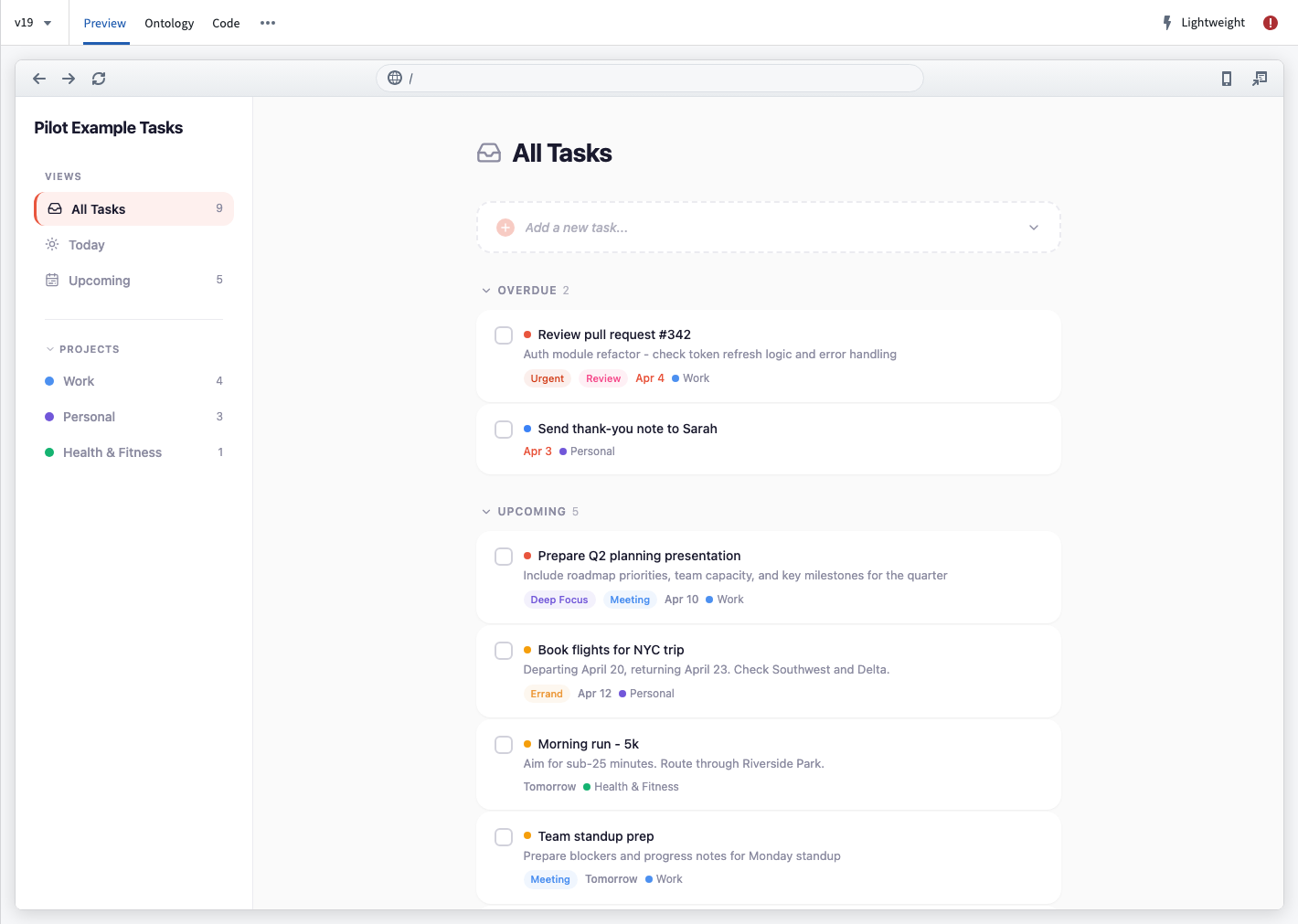1298x924 pixels.
Task: Refresh the preview with the reload icon
Action: coord(98,79)
